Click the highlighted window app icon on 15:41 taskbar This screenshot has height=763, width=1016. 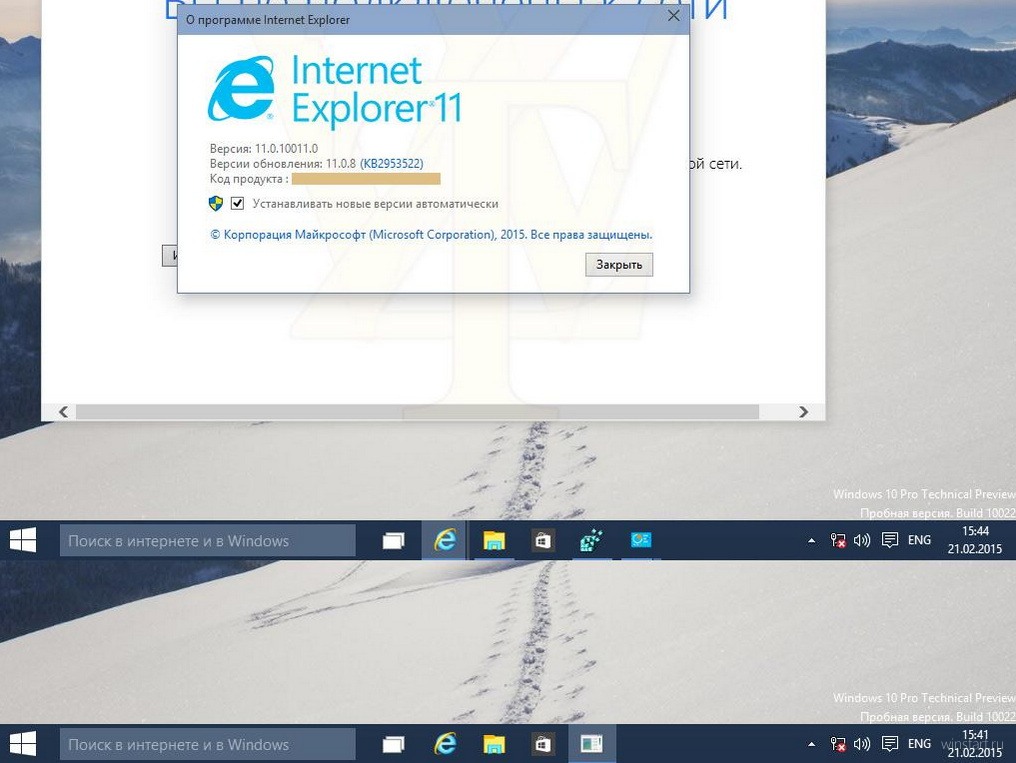pos(592,744)
